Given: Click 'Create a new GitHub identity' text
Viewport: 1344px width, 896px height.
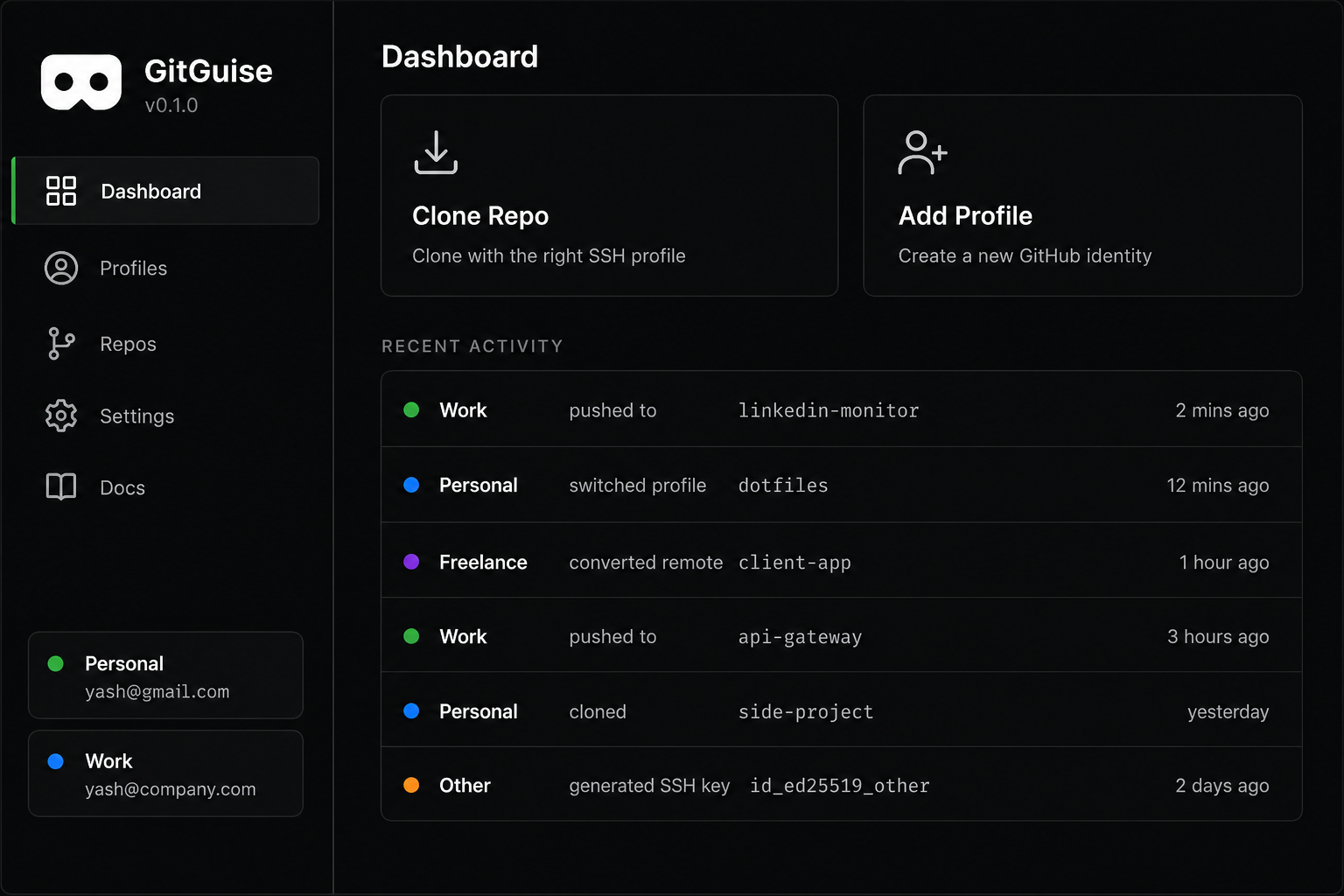Looking at the screenshot, I should tap(1025, 256).
